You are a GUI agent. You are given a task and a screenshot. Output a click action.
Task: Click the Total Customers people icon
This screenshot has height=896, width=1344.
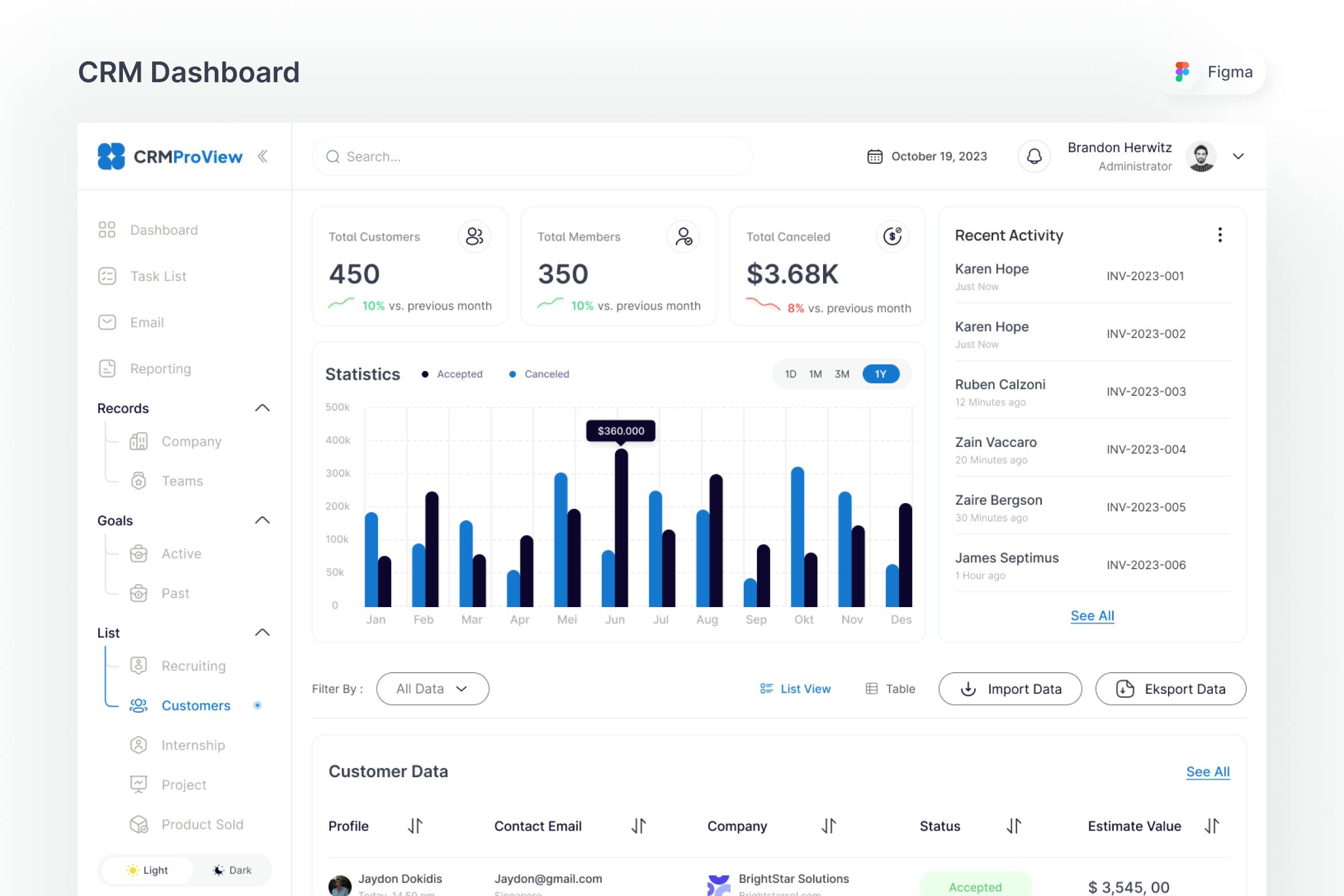[x=474, y=236]
